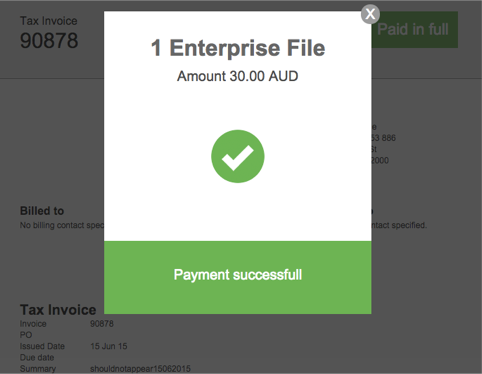The image size is (482, 374).
Task: Click the 1 Enterprise File heading
Action: tap(238, 48)
